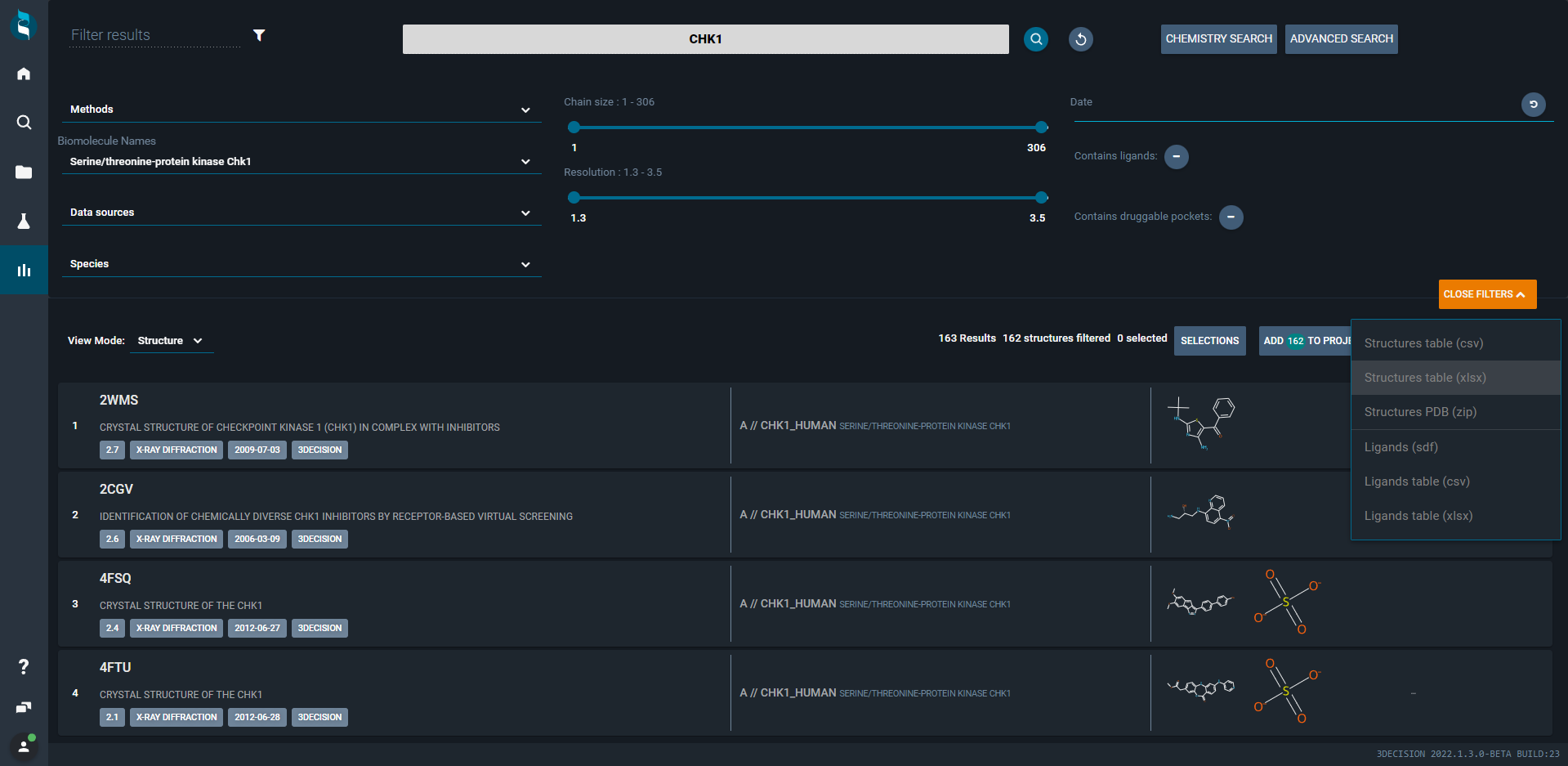The width and height of the screenshot is (1568, 766).
Task: Click 4FTU sulfate ion thumbnail
Action: [x=1287, y=692]
